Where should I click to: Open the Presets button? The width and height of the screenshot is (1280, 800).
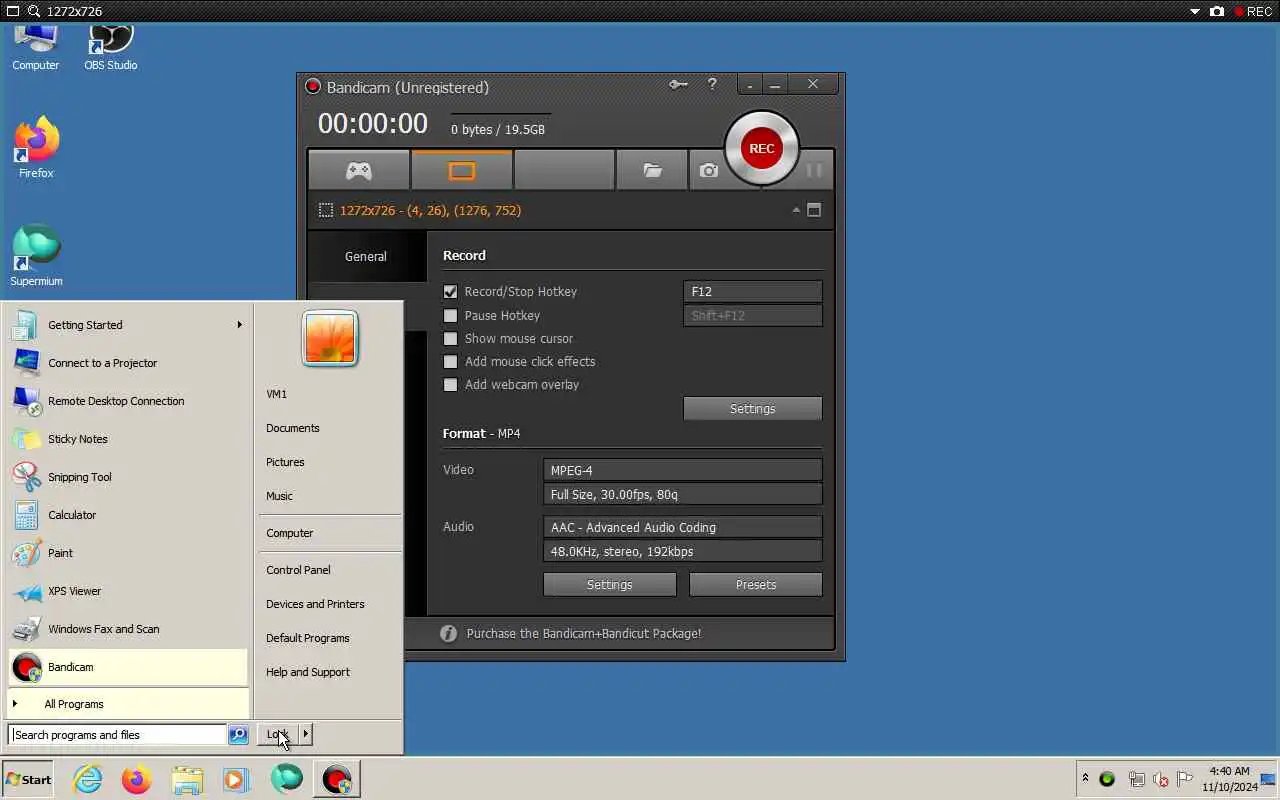756,584
